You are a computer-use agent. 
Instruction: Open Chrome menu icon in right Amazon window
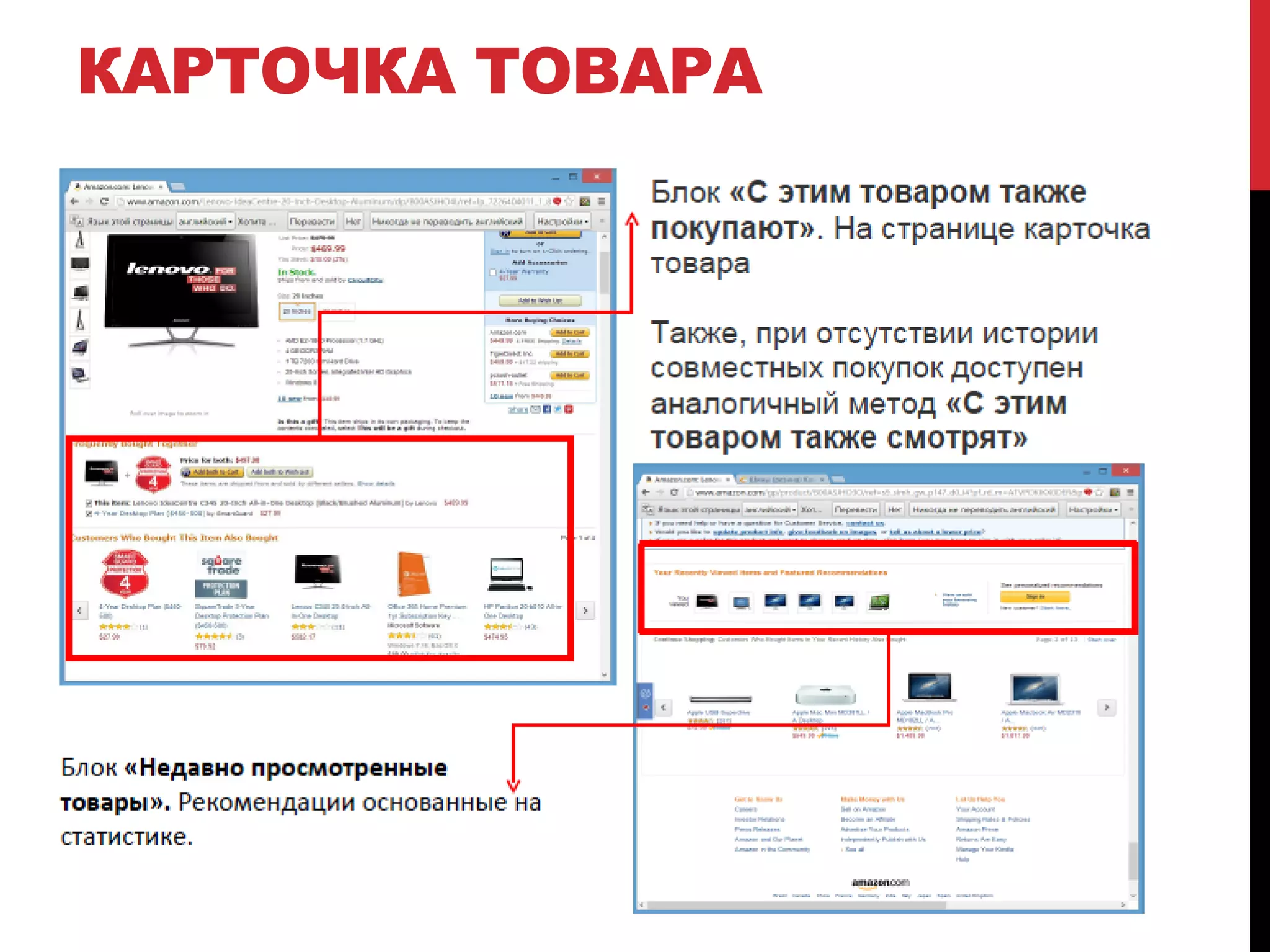tap(1130, 492)
